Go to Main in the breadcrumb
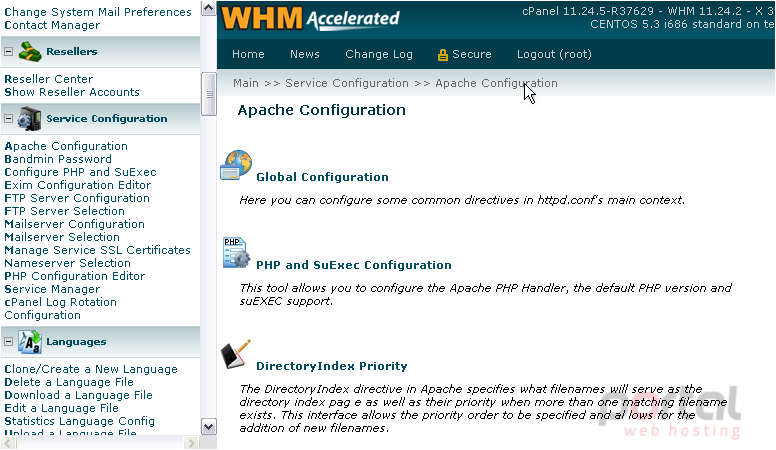Viewport: 776px width, 450px height. point(246,83)
